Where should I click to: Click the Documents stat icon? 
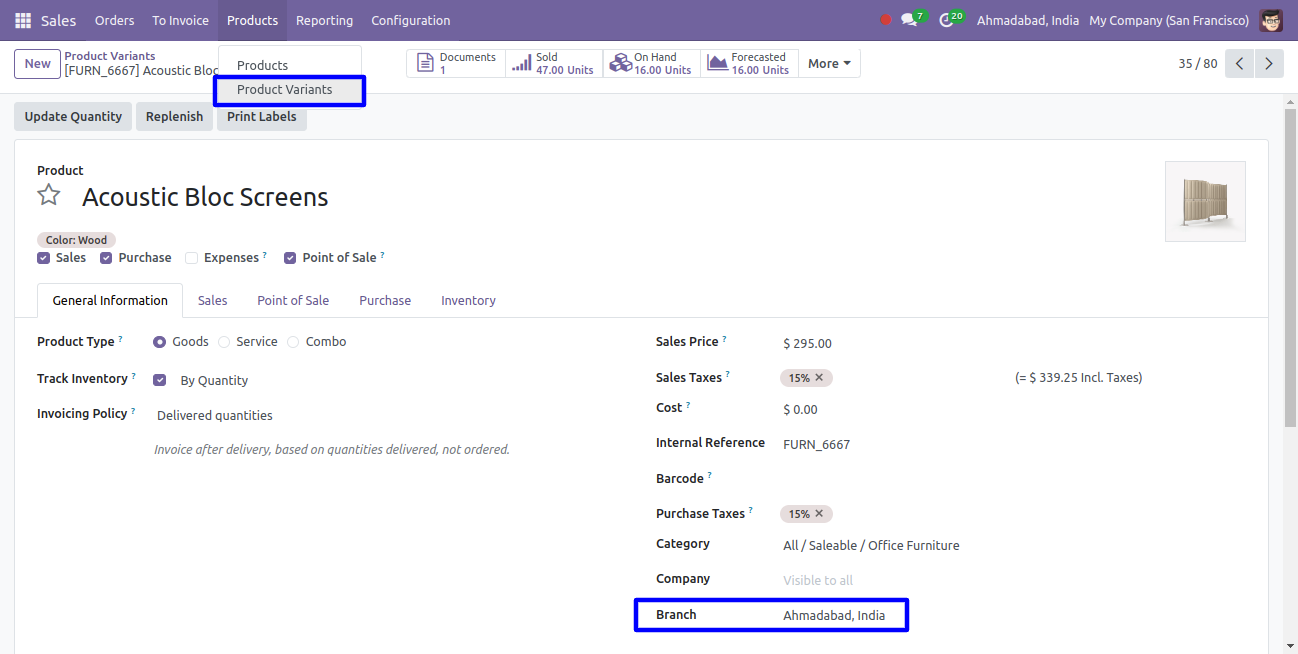[425, 64]
